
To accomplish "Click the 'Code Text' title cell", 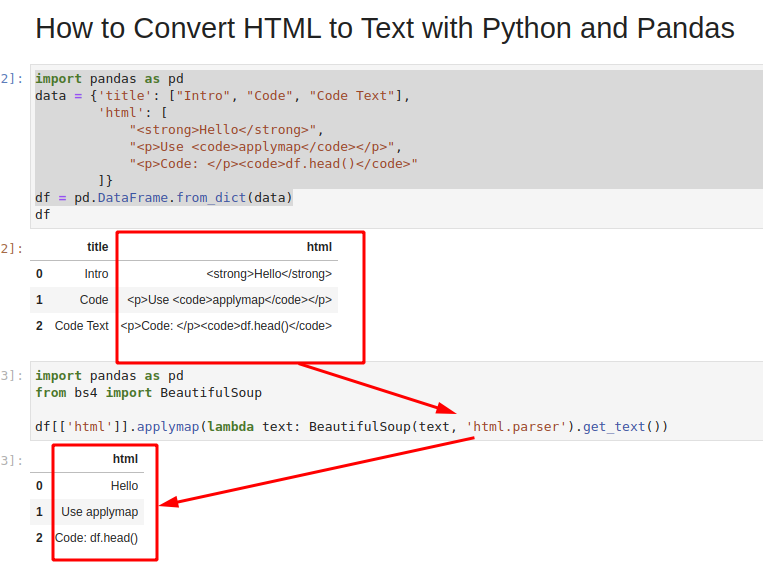I will click(81, 326).
